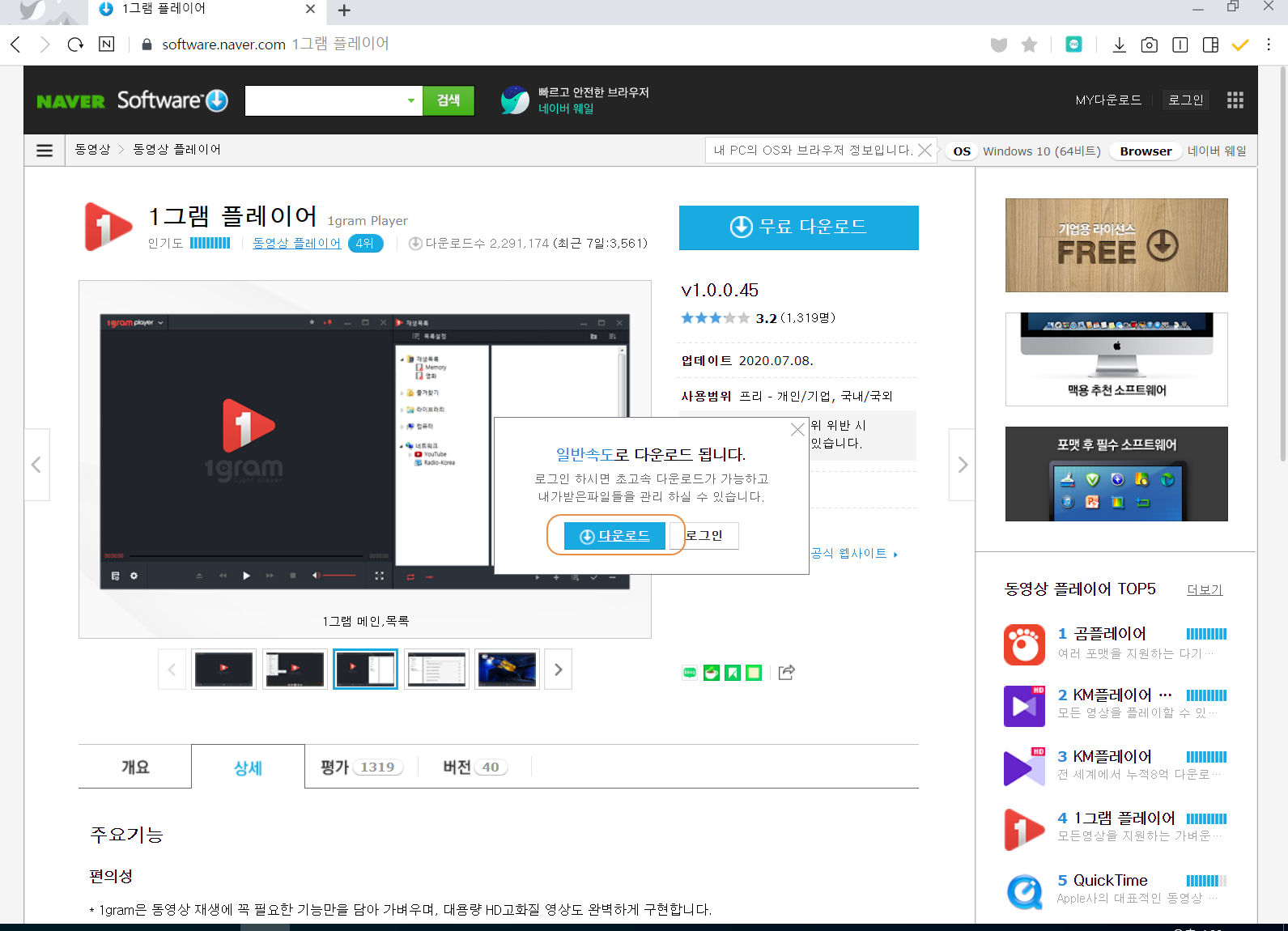Click the KMPlayer purple icon ranked 2
The height and width of the screenshot is (931, 1288).
click(1024, 706)
